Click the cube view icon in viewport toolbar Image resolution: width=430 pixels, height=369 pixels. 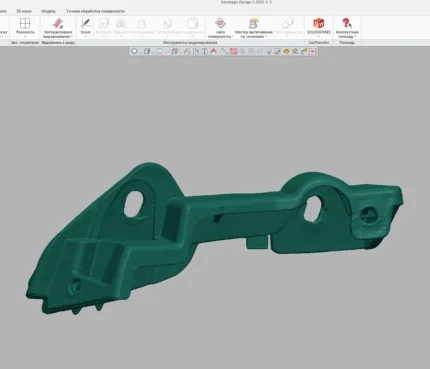[147, 51]
